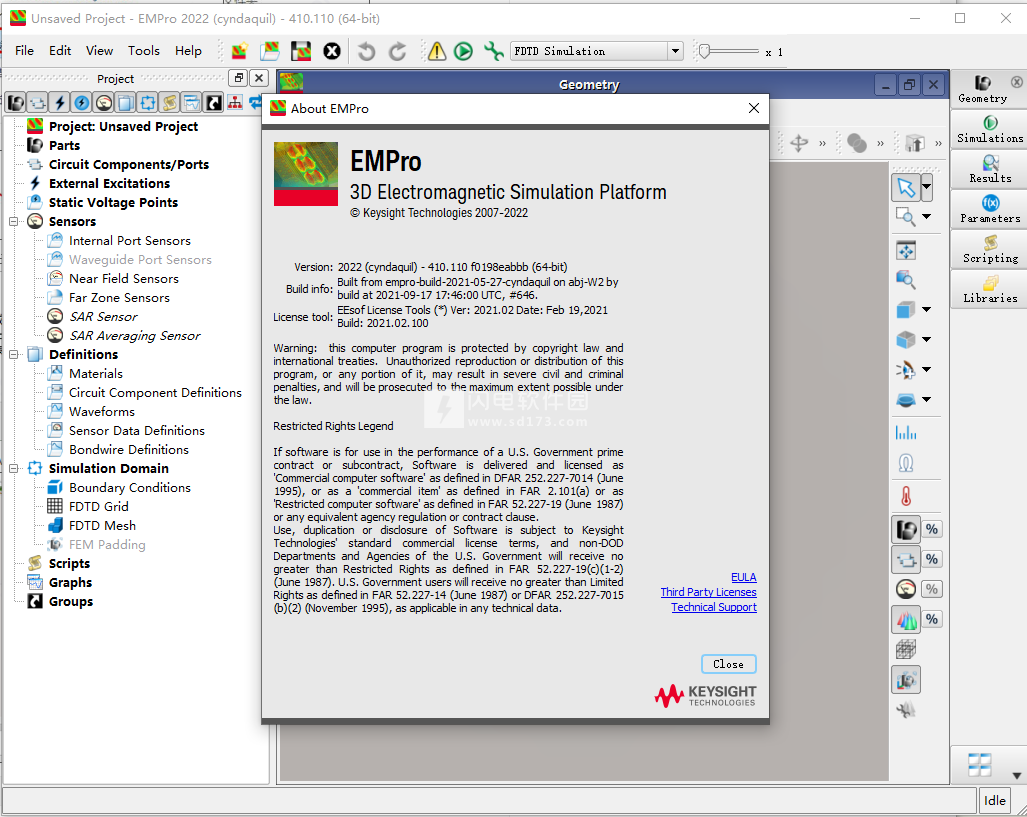Click the mesh grid cube icon

point(906,649)
